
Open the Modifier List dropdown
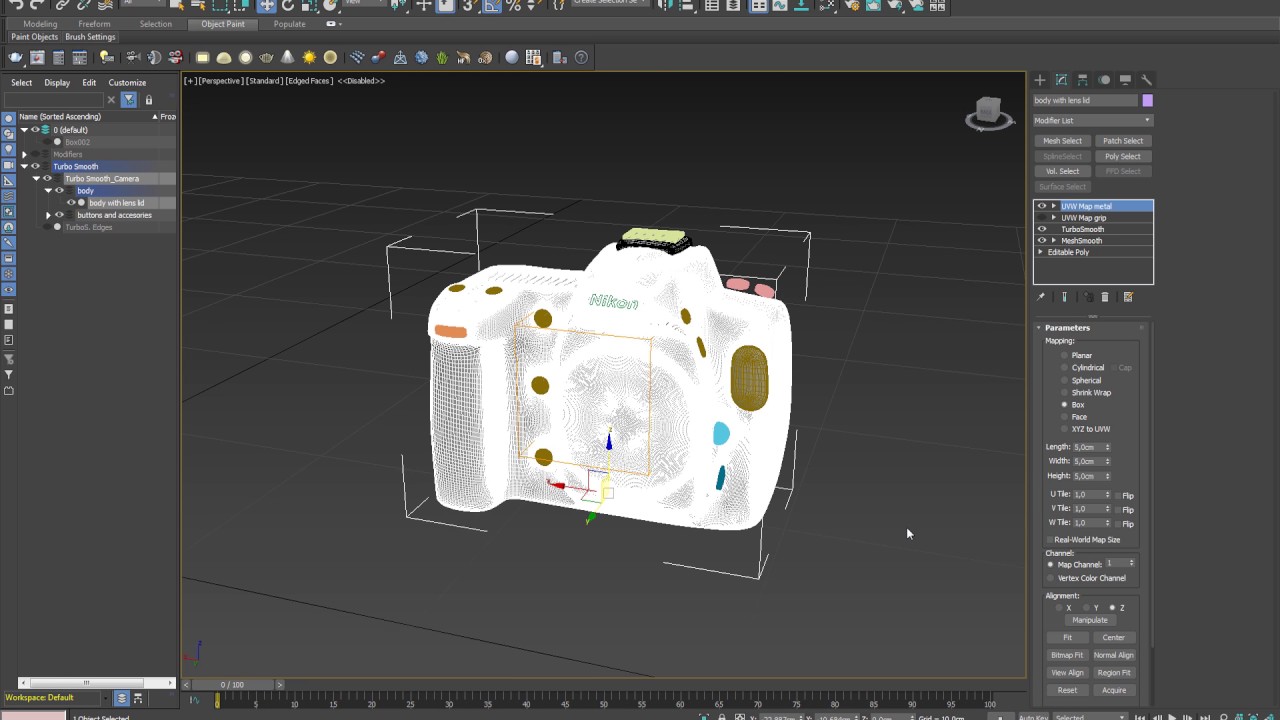(1092, 121)
